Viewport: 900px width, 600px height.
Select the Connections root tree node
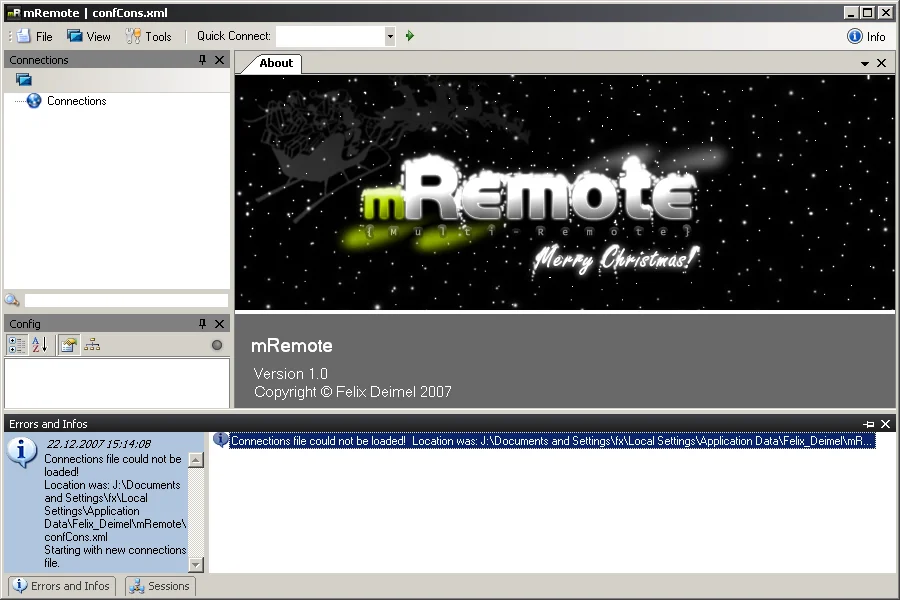pyautogui.click(x=76, y=101)
